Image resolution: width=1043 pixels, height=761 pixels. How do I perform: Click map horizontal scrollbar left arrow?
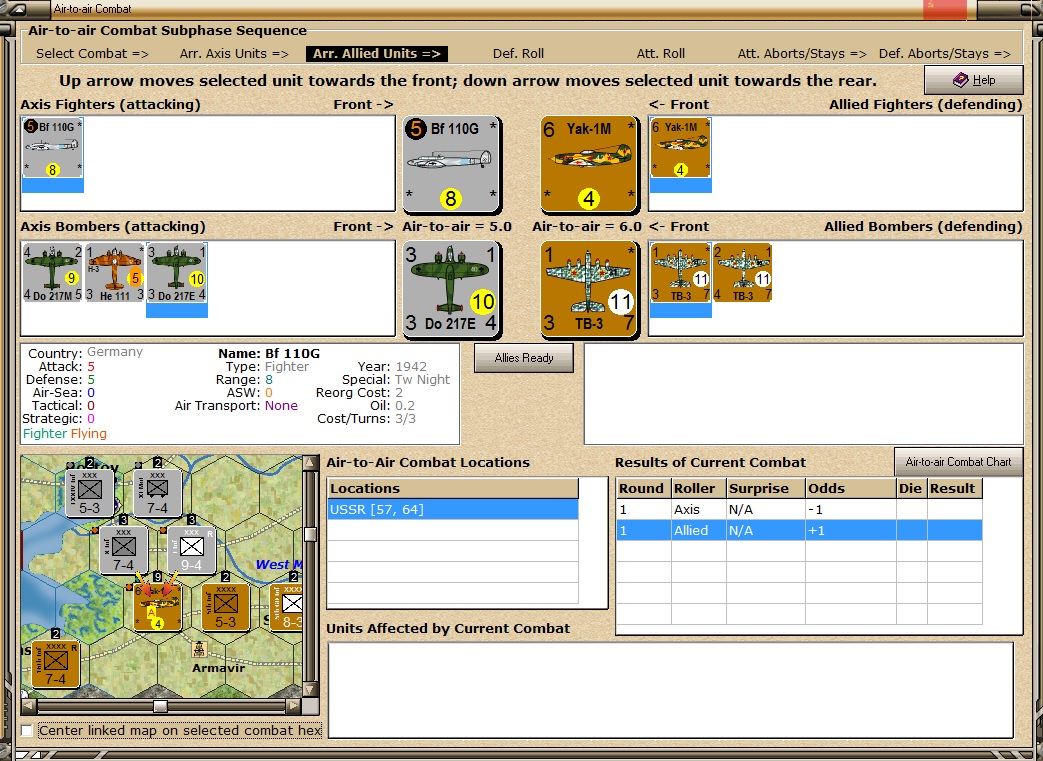click(x=29, y=706)
